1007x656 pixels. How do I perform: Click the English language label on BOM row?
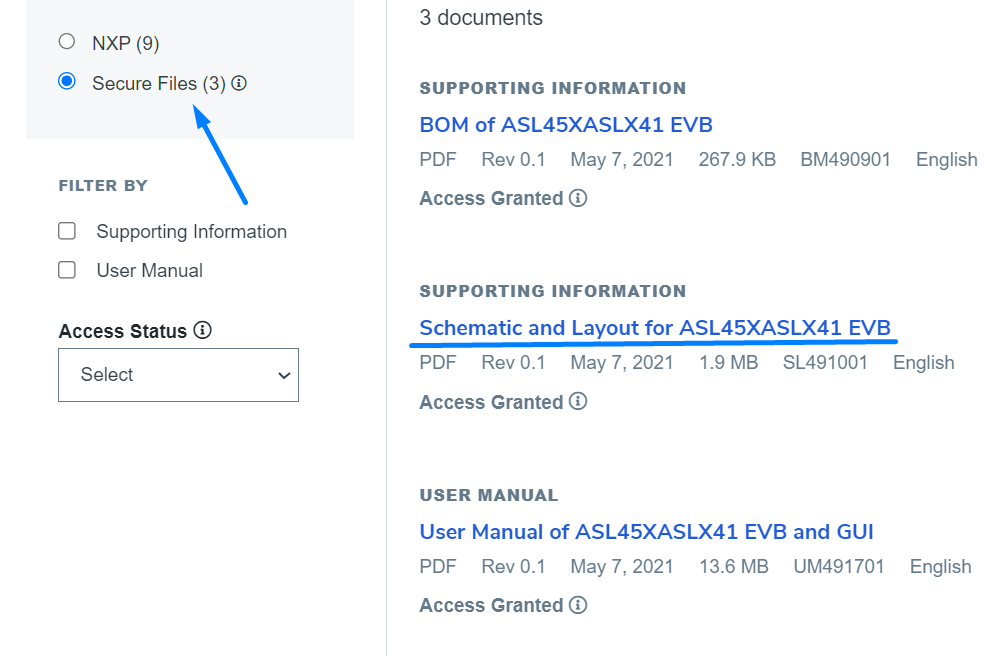[x=945, y=159]
